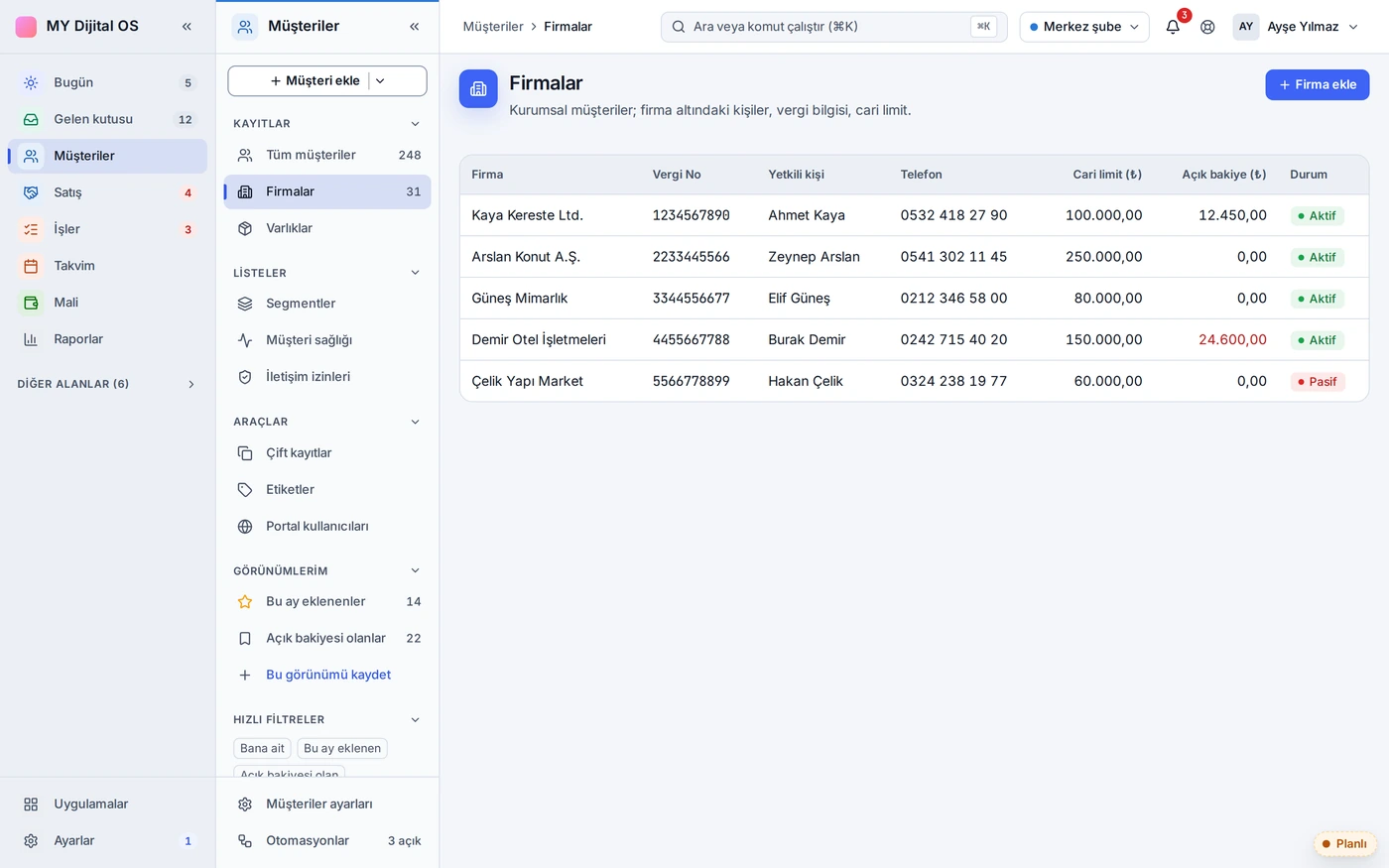The image size is (1389, 868).
Task: Click the İletişim izinleri shield icon
Action: click(245, 377)
